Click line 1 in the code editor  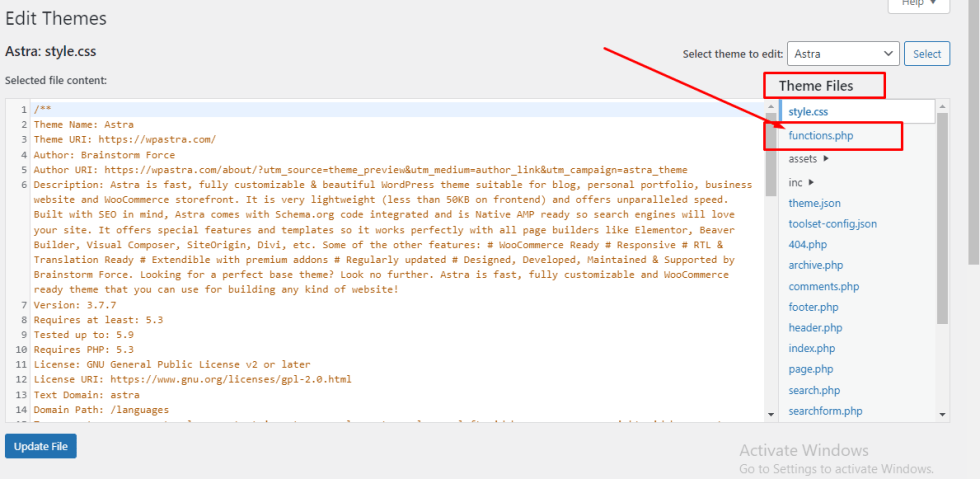pos(397,109)
